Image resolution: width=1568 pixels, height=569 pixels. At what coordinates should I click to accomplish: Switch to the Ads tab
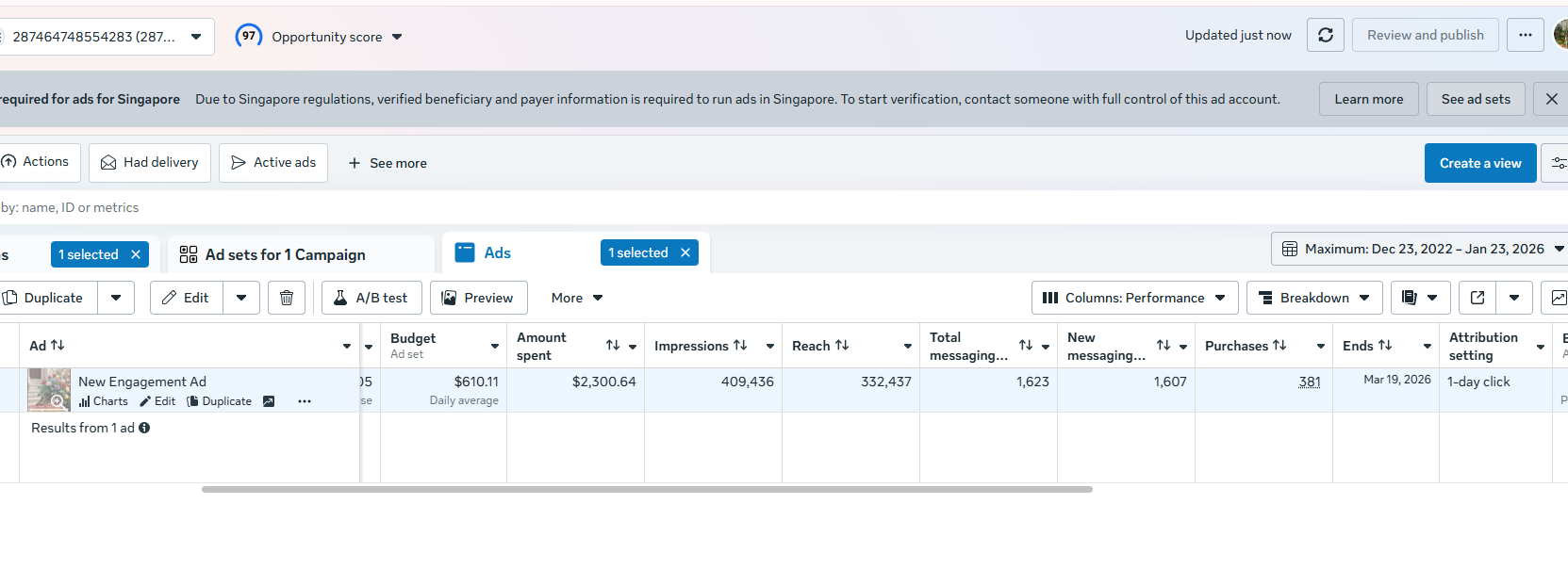(497, 252)
